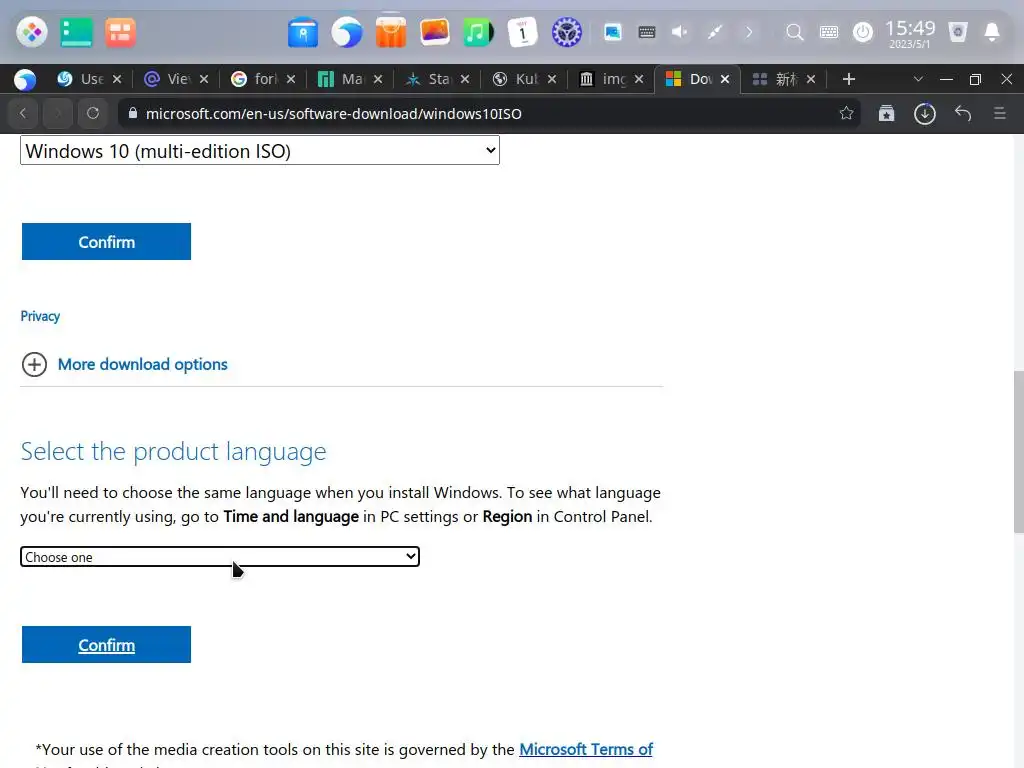This screenshot has height=768, width=1024.
Task: Click the browser logo left of tabs
Action: tap(25, 79)
